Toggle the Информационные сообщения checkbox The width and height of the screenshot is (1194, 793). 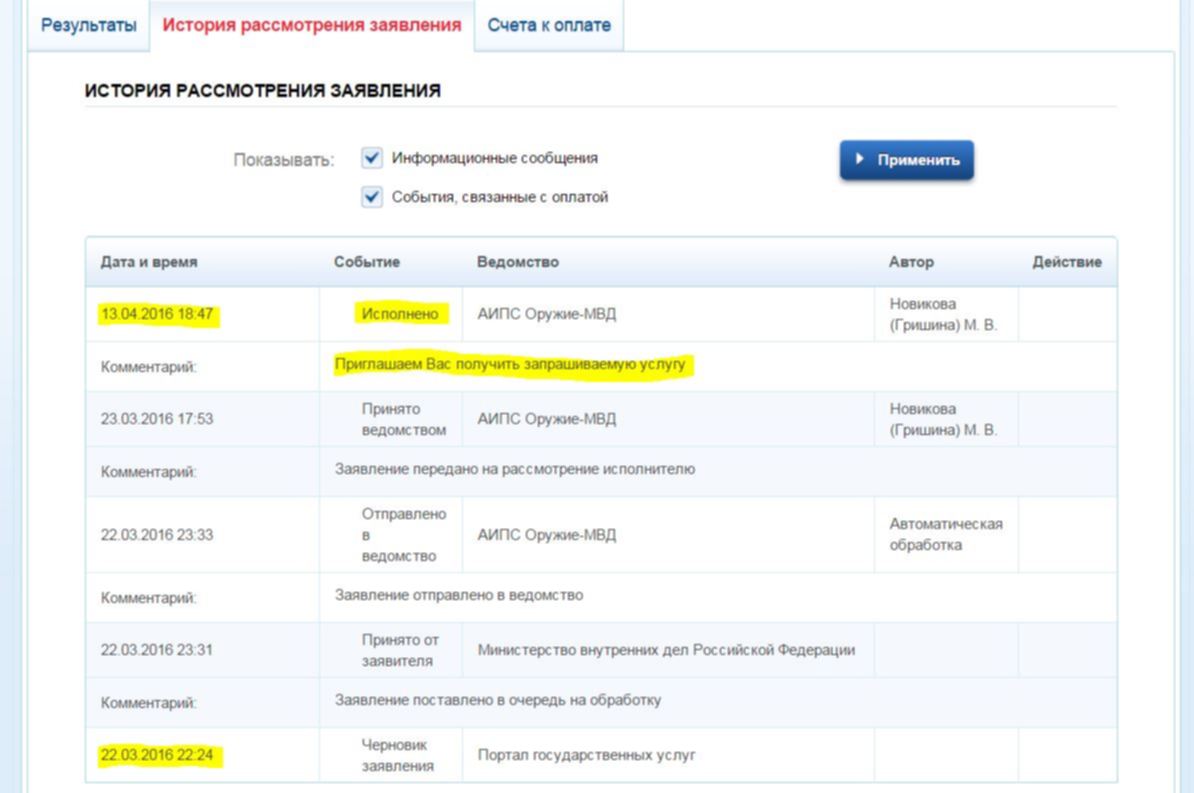[372, 159]
